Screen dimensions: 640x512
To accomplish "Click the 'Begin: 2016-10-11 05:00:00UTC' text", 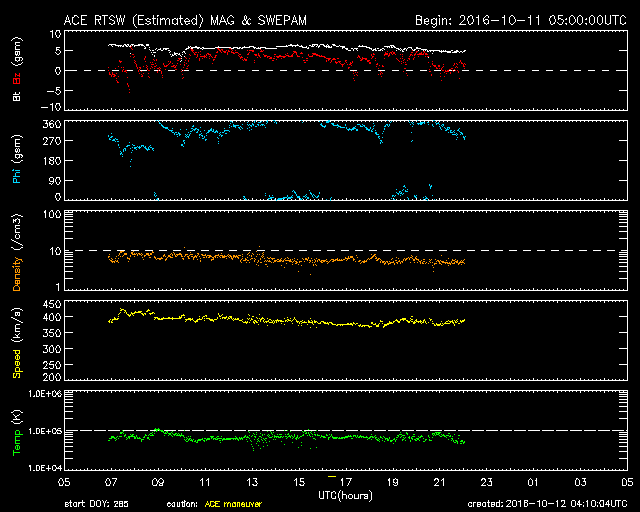I will [521, 20].
